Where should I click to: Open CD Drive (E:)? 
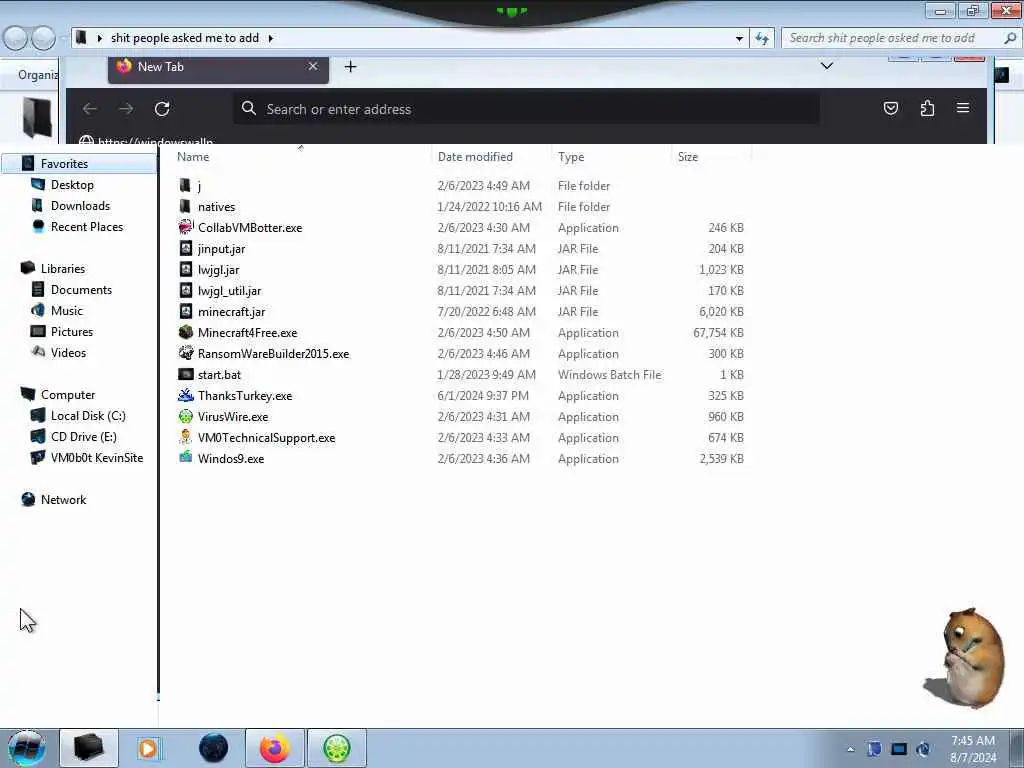pos(84,436)
